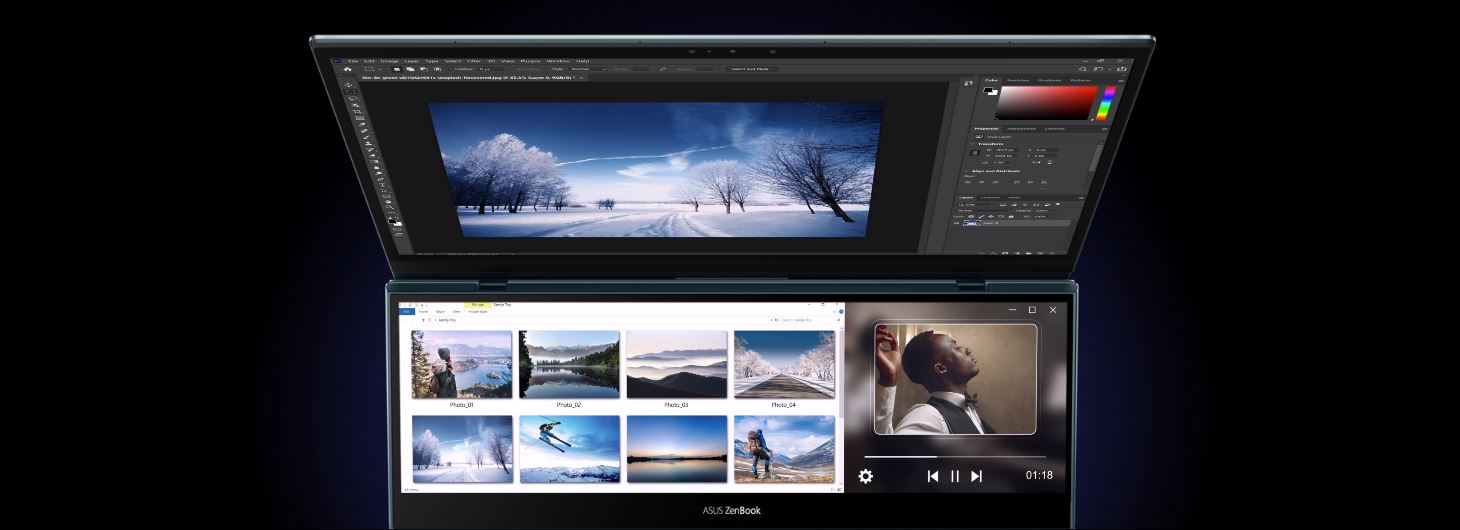Maximize the media player window
Image resolution: width=1460 pixels, height=530 pixels.
[x=1032, y=310]
